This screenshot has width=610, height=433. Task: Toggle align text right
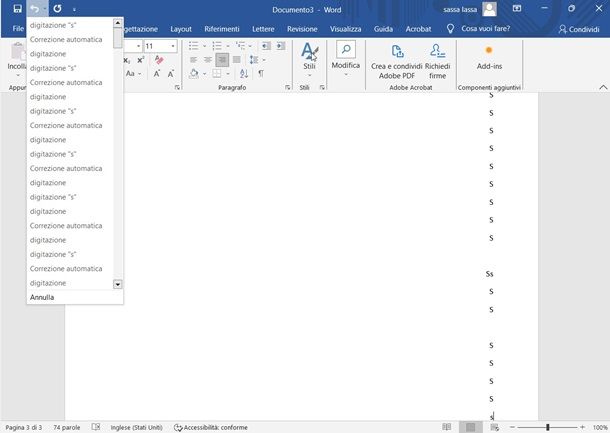point(222,60)
